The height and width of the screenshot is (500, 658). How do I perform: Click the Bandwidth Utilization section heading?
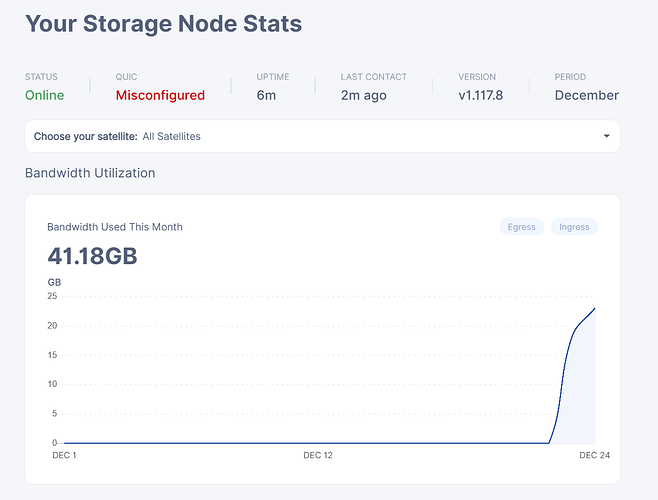90,173
